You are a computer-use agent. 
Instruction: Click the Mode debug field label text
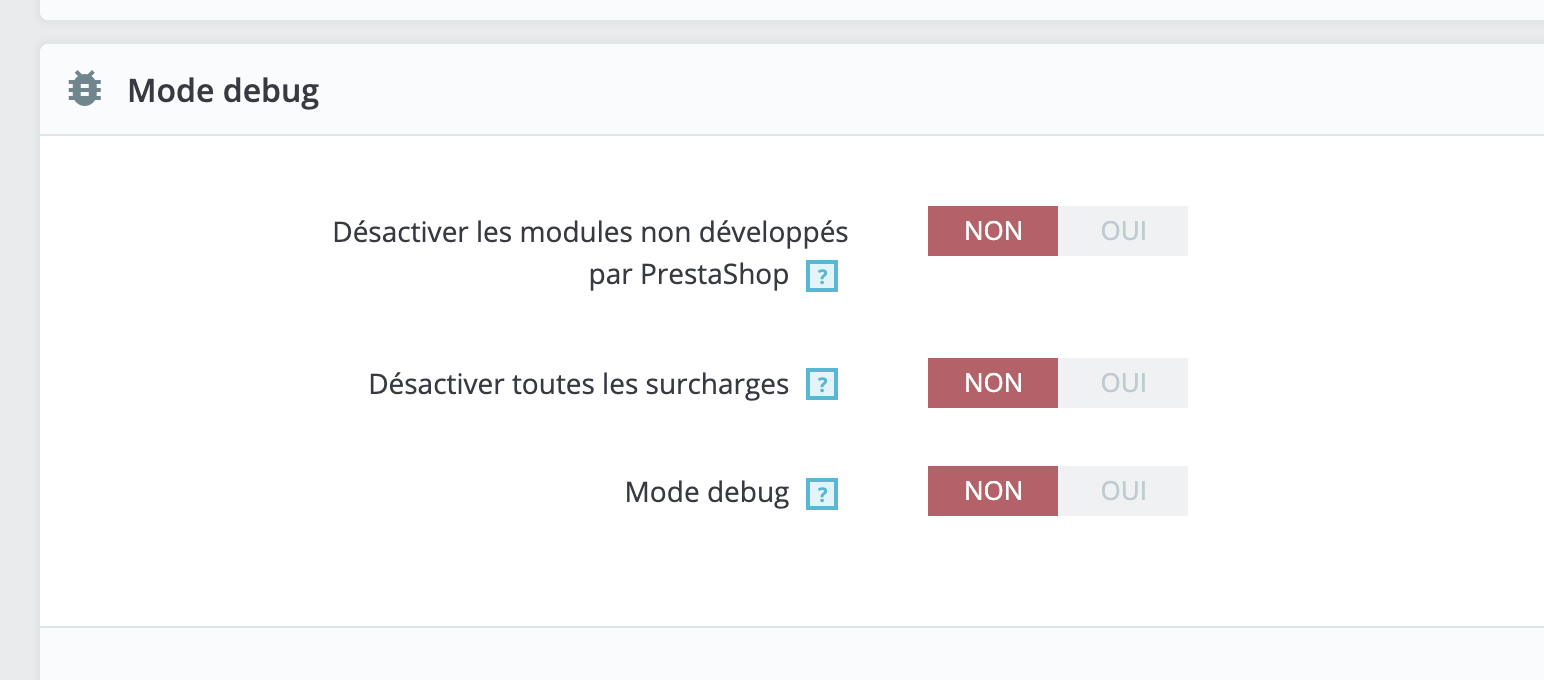click(706, 492)
